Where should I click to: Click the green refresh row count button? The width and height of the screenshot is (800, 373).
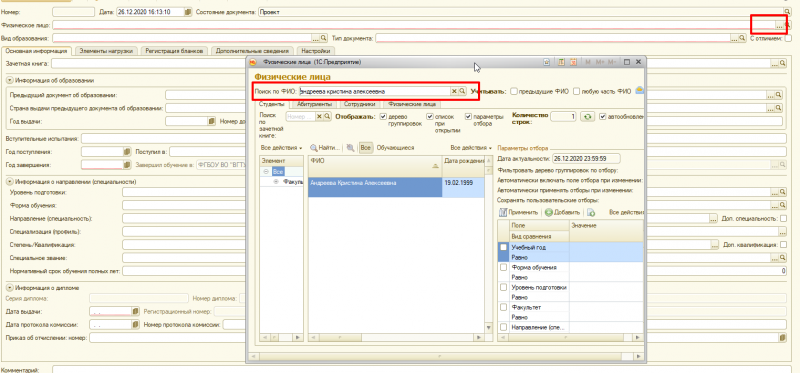(x=588, y=117)
